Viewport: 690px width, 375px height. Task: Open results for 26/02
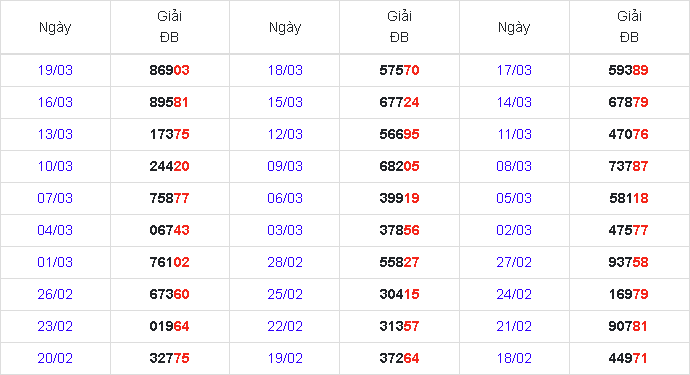pyautogui.click(x=55, y=294)
